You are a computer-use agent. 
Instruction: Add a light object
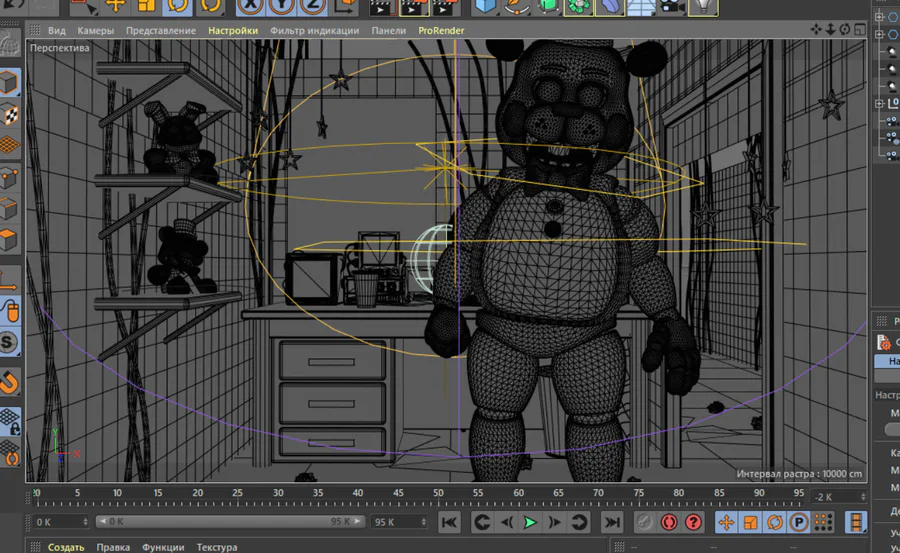[704, 6]
